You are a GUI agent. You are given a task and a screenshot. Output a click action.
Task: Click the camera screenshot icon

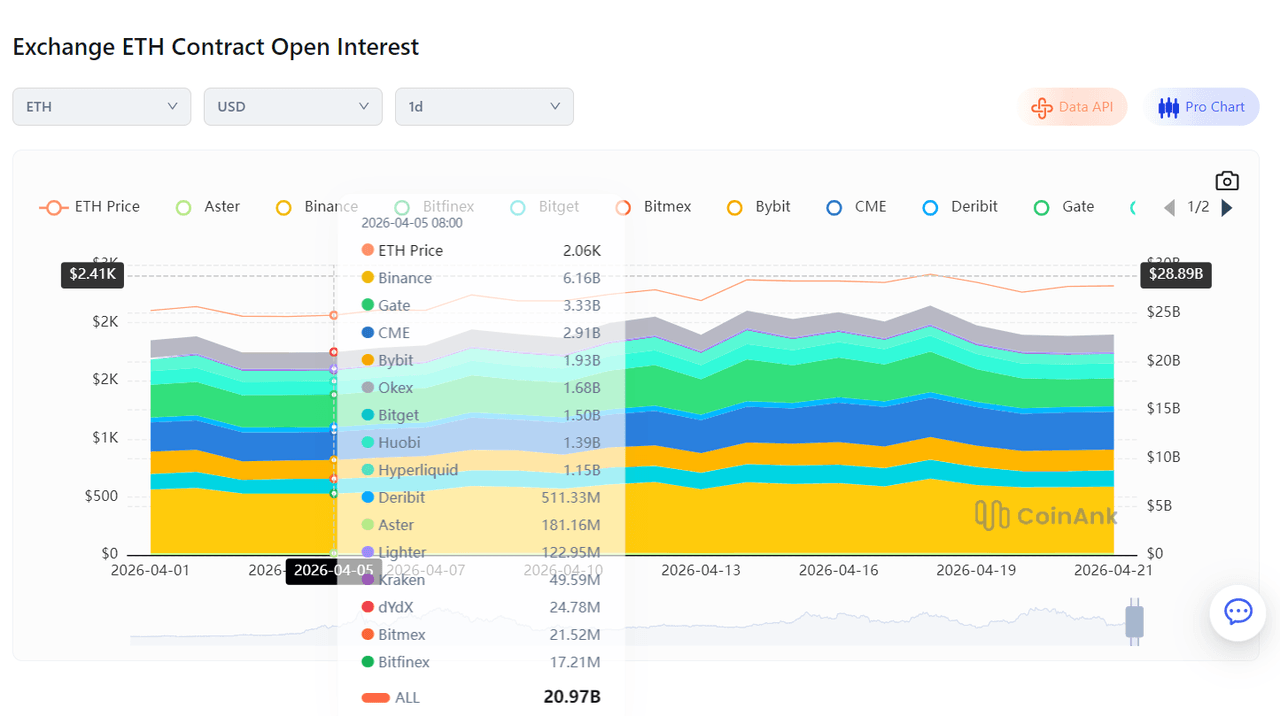point(1227,181)
